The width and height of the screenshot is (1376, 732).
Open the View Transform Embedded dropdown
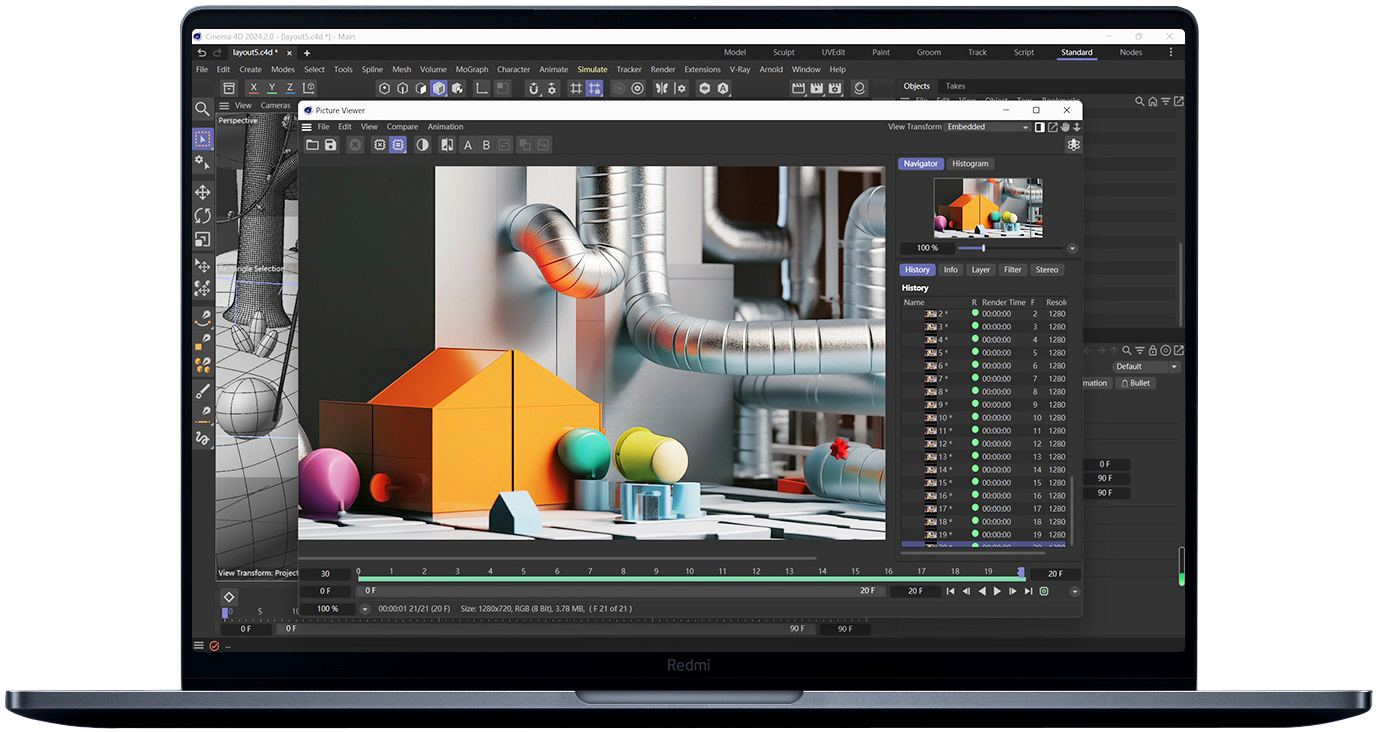coord(987,127)
